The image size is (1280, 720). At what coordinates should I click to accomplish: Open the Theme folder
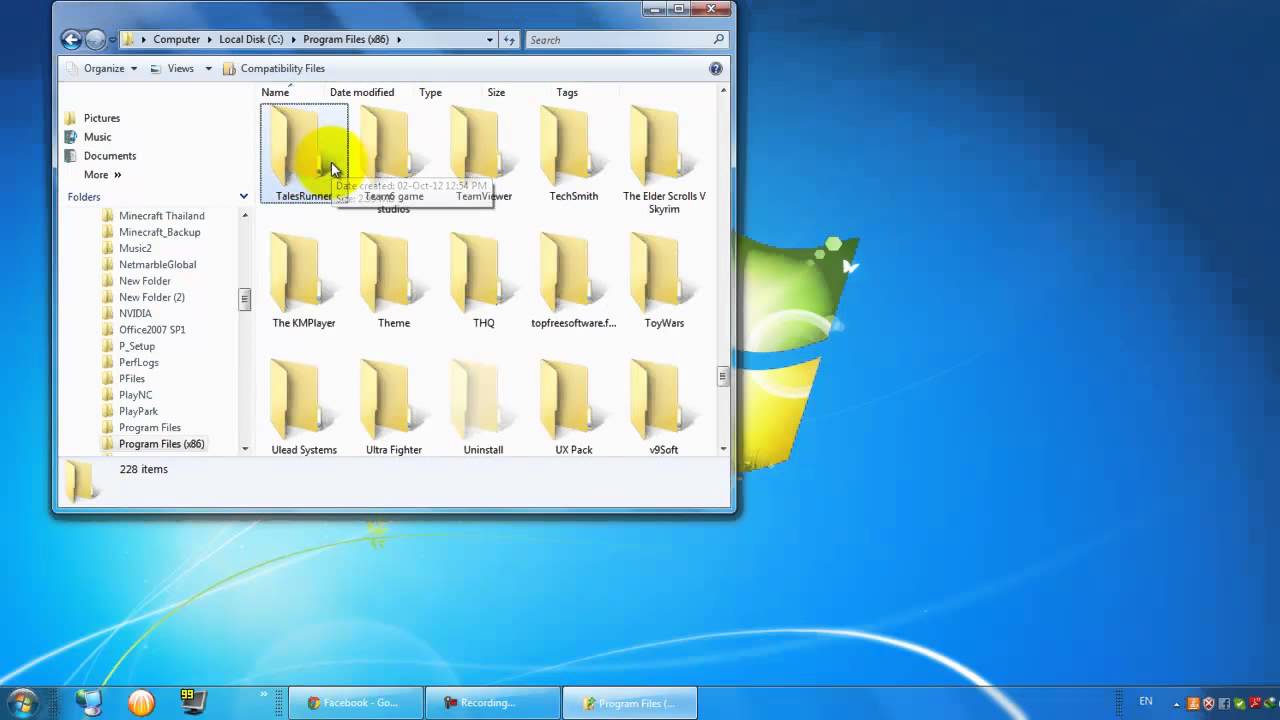coord(394,280)
